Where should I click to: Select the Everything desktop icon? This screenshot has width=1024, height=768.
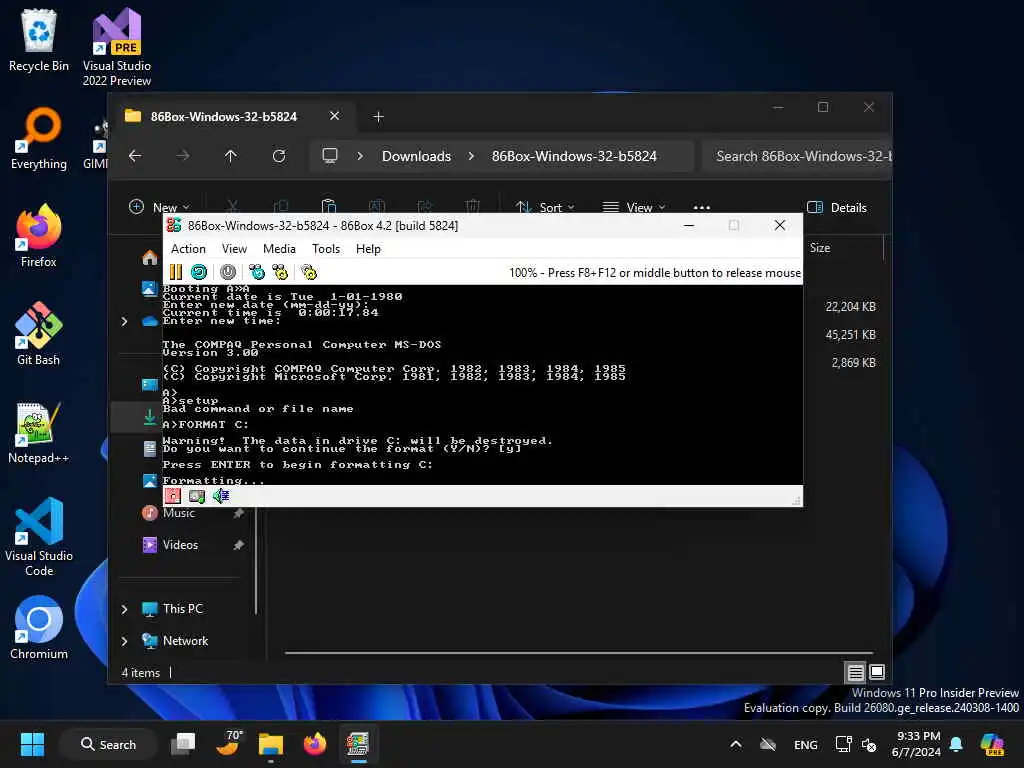39,138
